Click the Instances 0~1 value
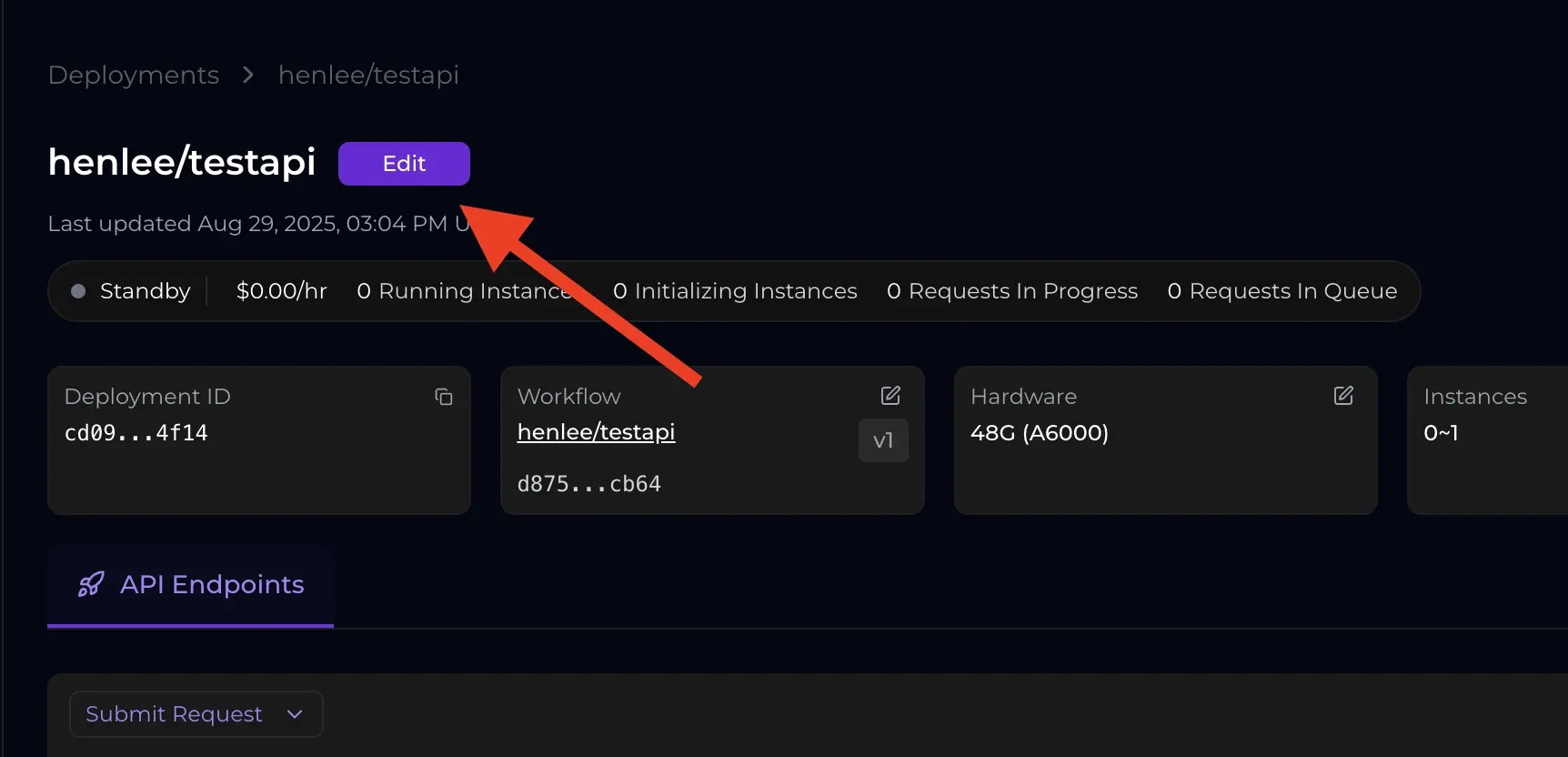The height and width of the screenshot is (757, 1568). [1441, 433]
